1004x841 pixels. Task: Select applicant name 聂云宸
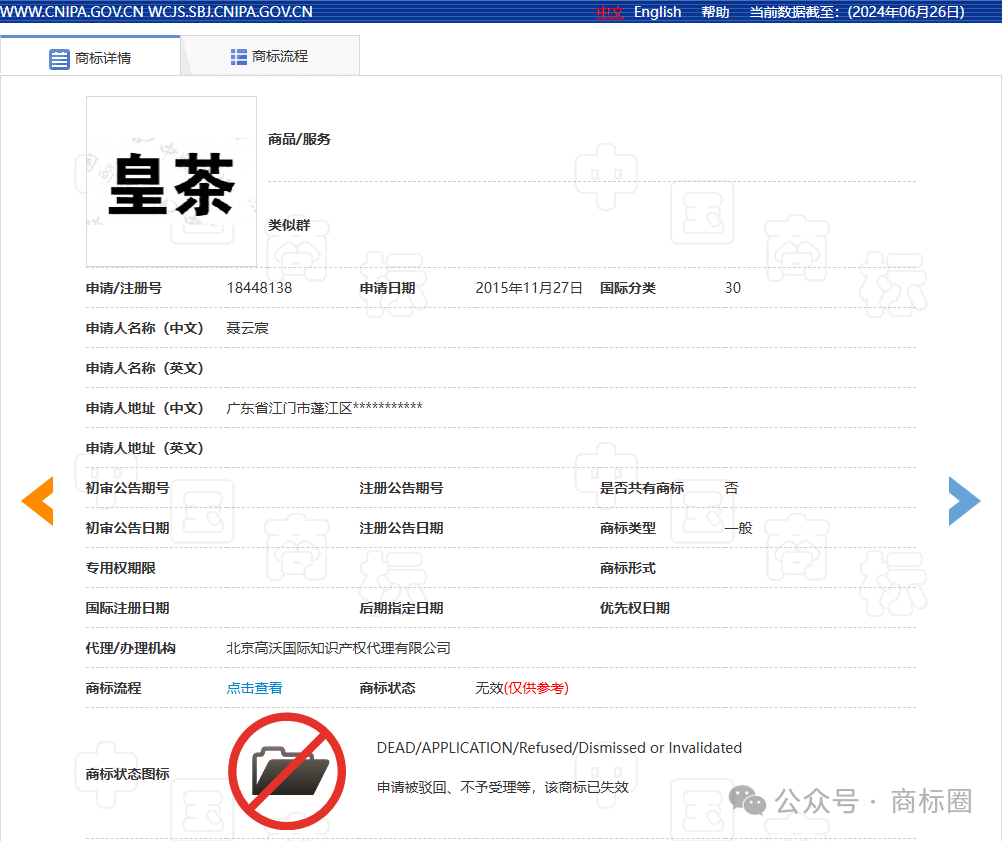coord(248,328)
